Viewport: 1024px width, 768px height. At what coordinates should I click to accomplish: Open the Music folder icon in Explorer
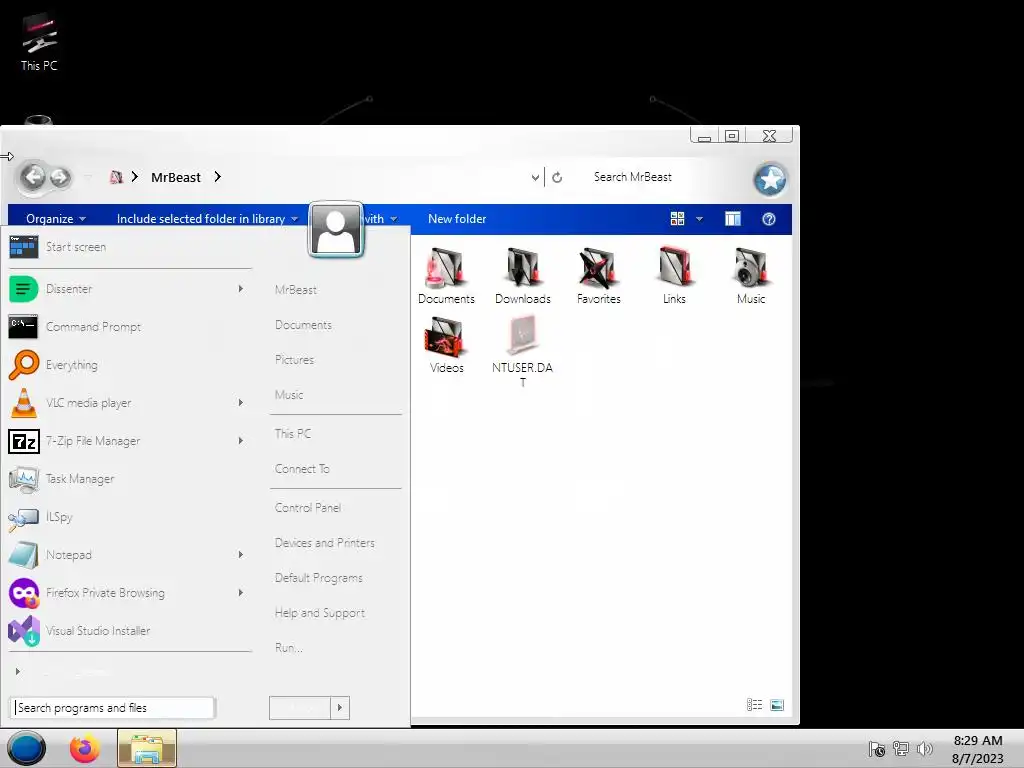point(750,276)
